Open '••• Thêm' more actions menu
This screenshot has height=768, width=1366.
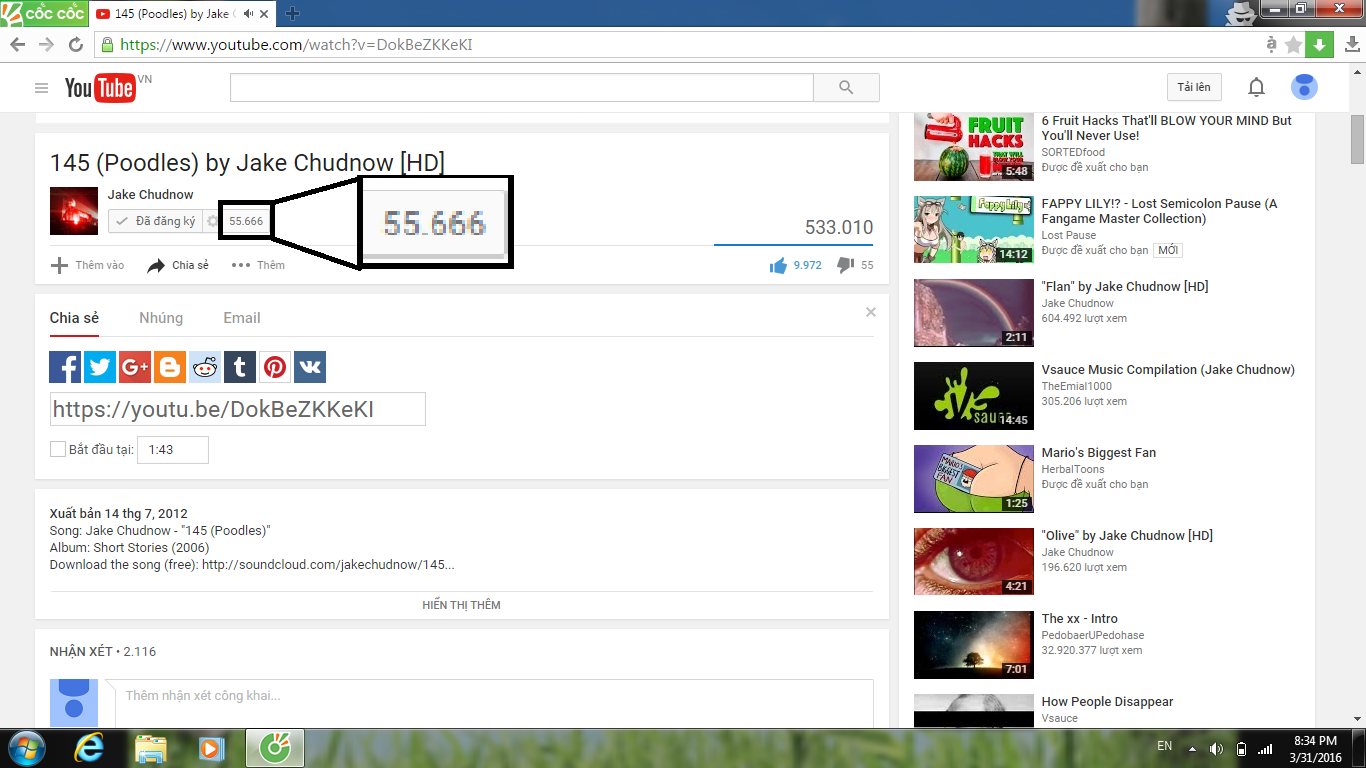pyautogui.click(x=258, y=265)
